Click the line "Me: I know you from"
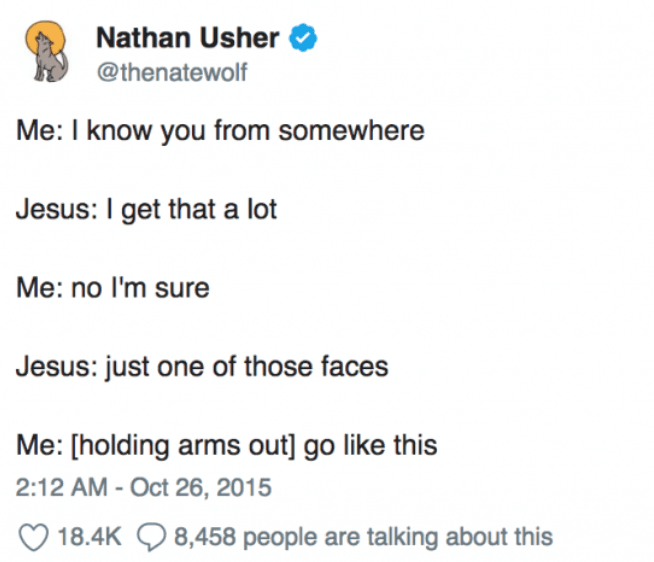 [x=143, y=131]
